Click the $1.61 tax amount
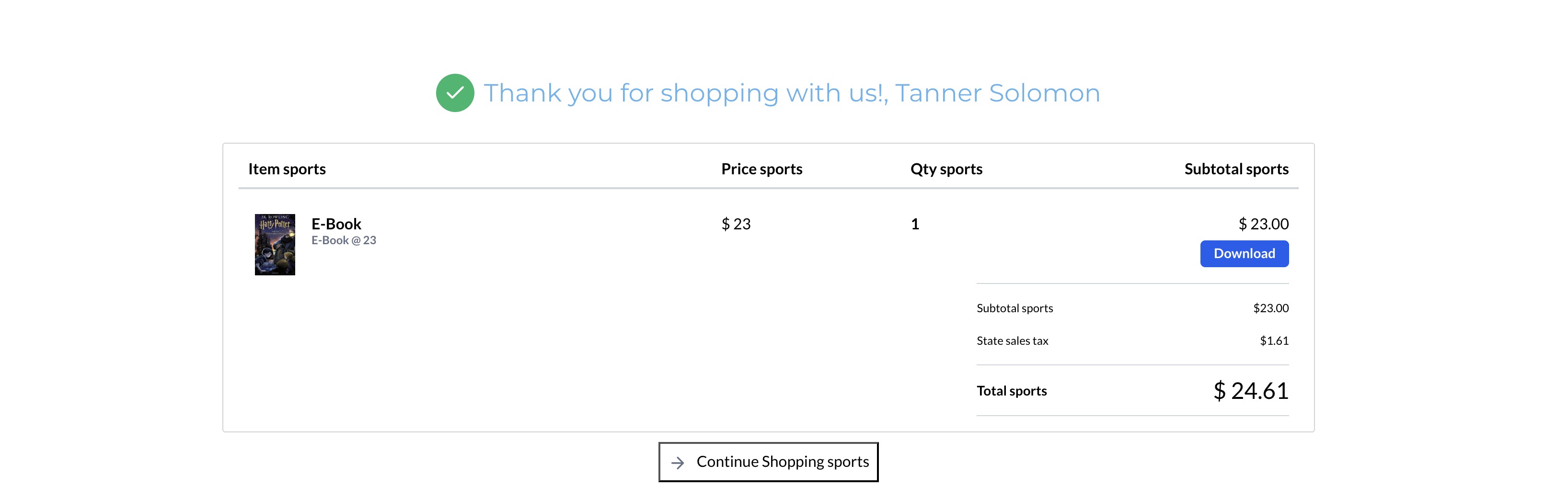The width and height of the screenshot is (1568, 498). [1273, 341]
